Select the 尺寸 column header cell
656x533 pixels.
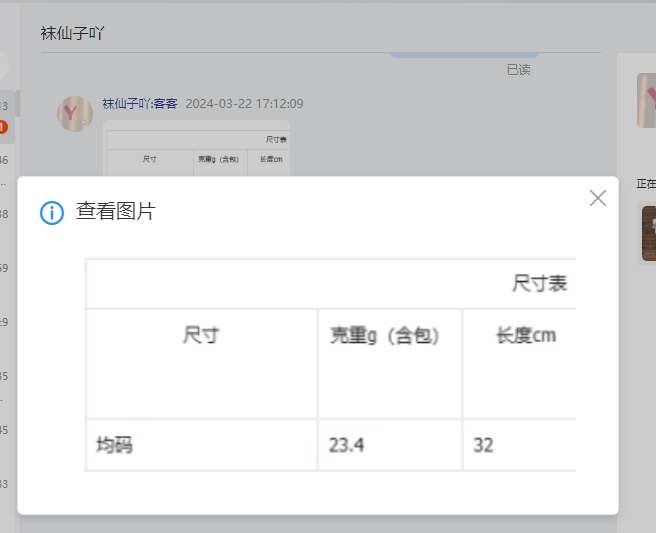tap(201, 336)
